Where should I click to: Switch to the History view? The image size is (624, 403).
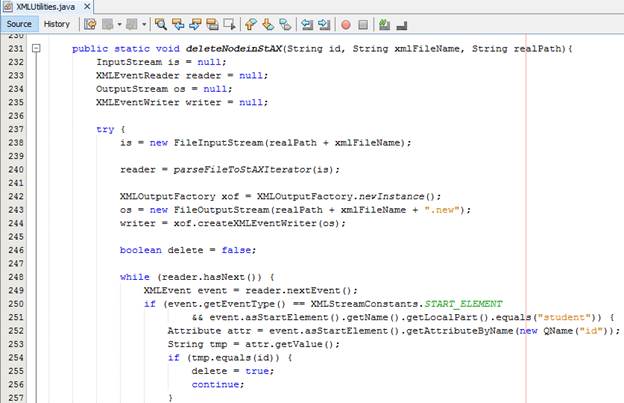57,24
